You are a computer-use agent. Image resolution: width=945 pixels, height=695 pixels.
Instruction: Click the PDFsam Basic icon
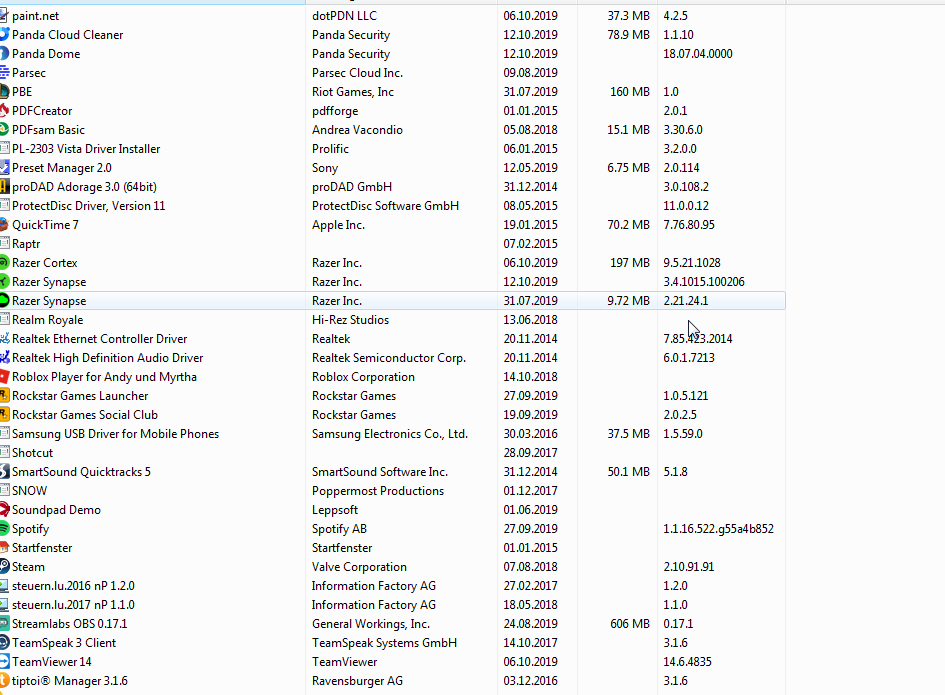click(4, 130)
